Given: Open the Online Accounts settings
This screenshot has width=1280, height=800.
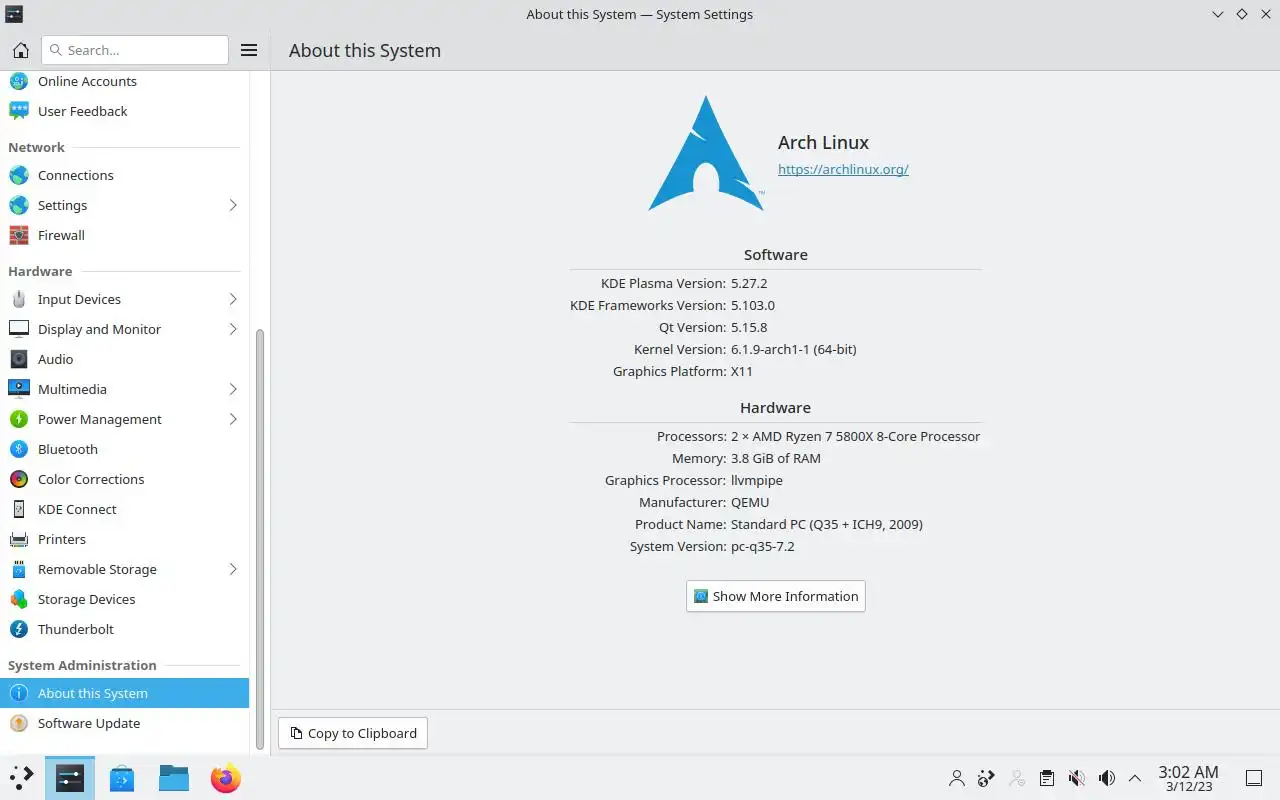Looking at the screenshot, I should (124, 81).
